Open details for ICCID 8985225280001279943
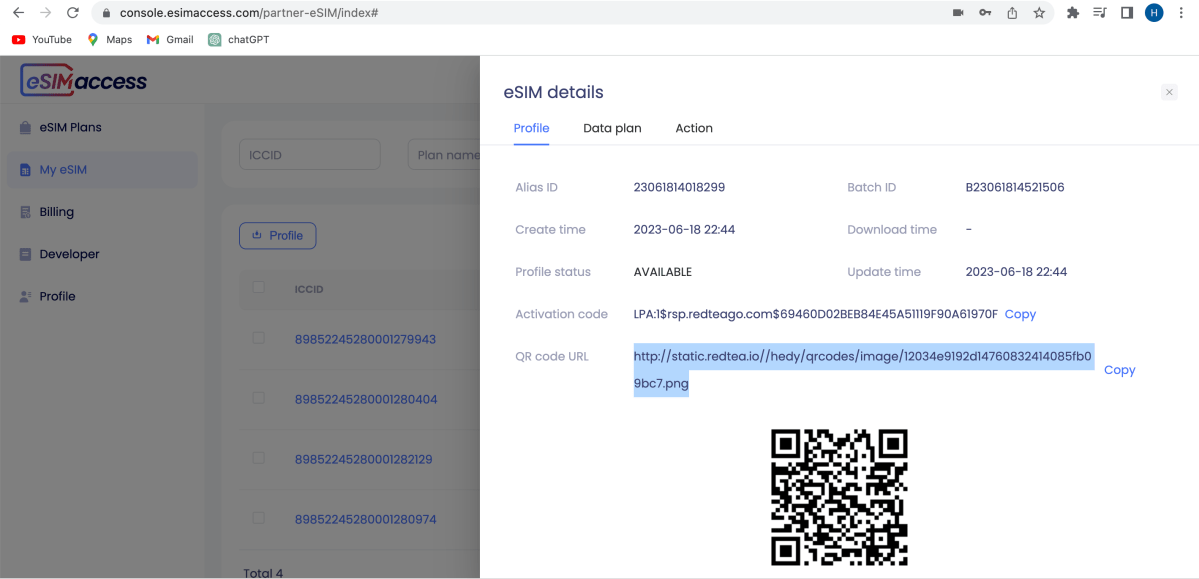Viewport: 1199px width, 579px height. [x=364, y=339]
